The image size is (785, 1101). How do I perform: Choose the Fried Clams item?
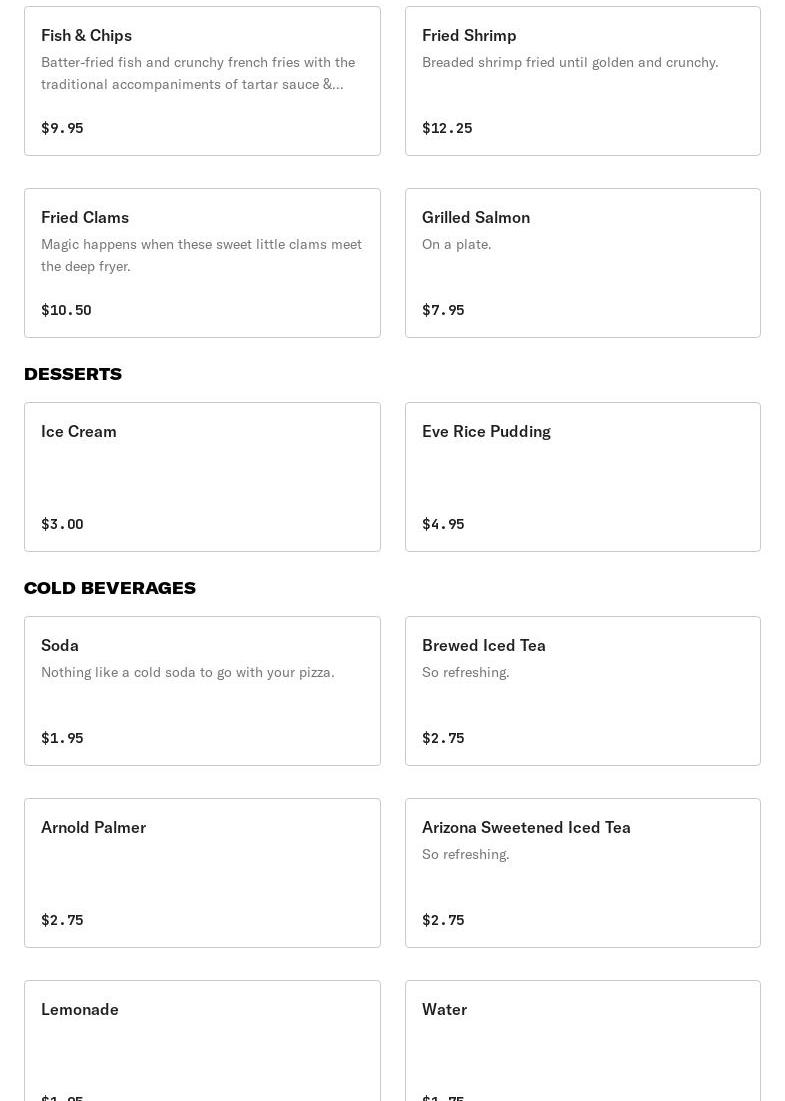(202, 263)
